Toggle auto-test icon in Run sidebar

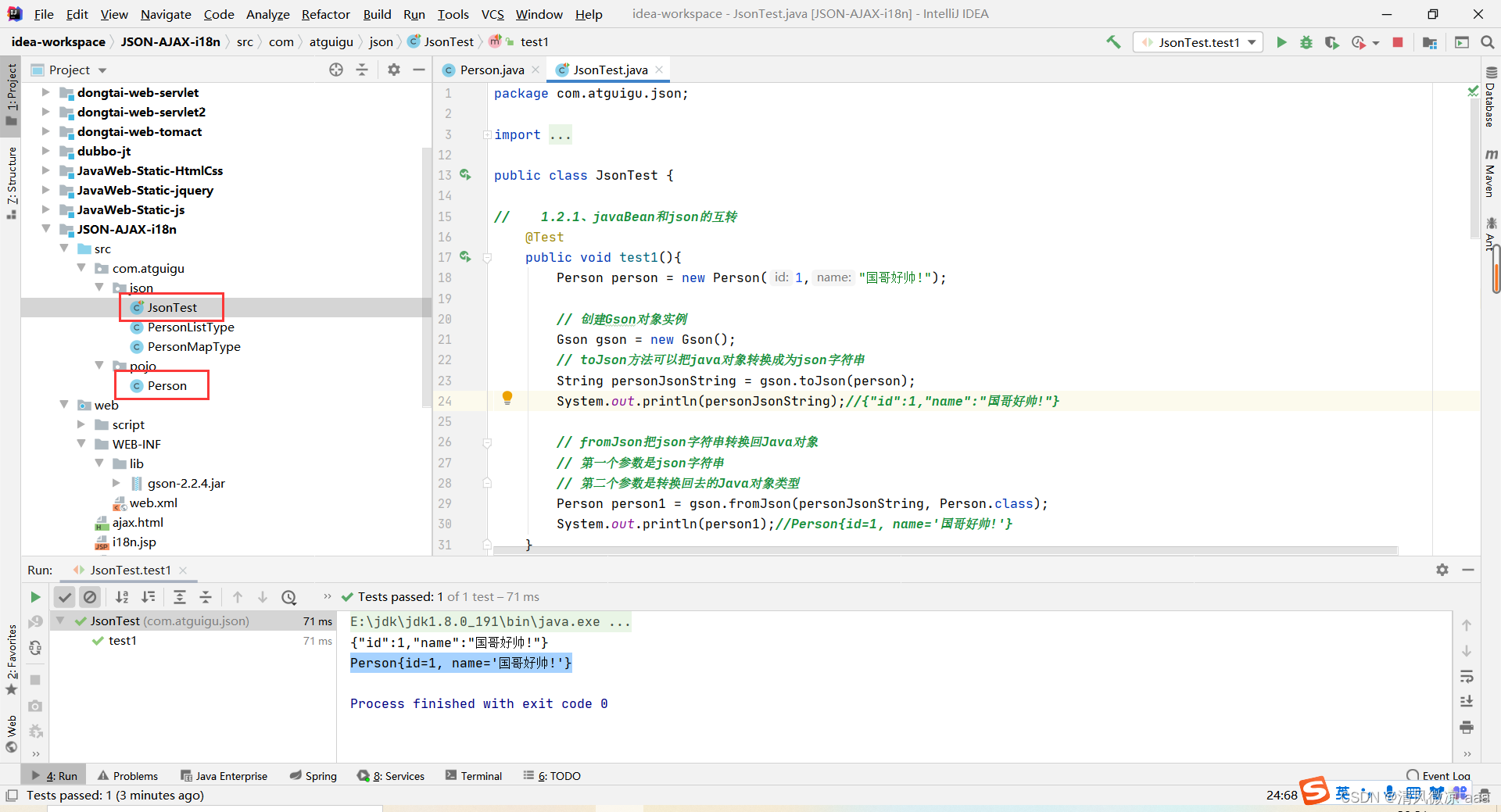(x=35, y=648)
